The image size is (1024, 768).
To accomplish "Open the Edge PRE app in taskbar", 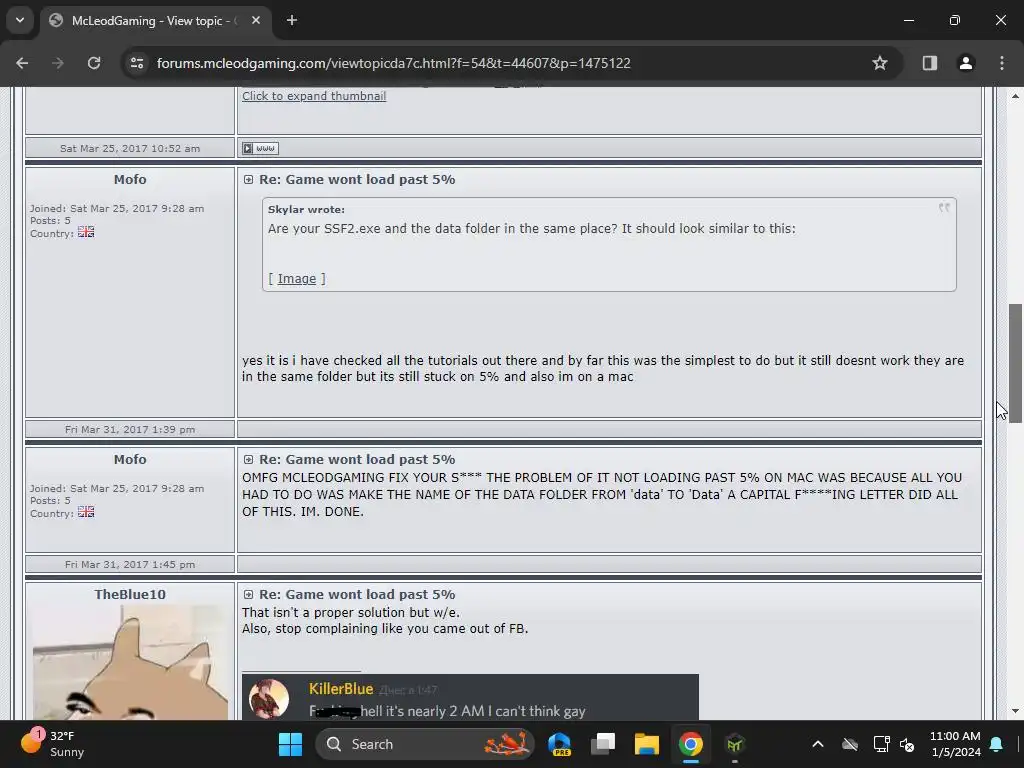I will click(560, 744).
